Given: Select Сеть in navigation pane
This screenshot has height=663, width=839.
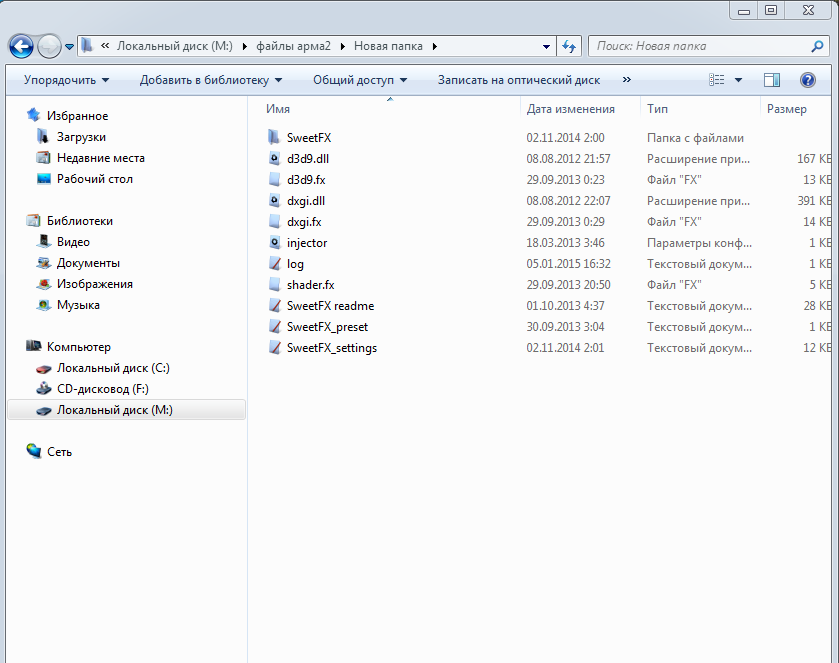Looking at the screenshot, I should (59, 452).
